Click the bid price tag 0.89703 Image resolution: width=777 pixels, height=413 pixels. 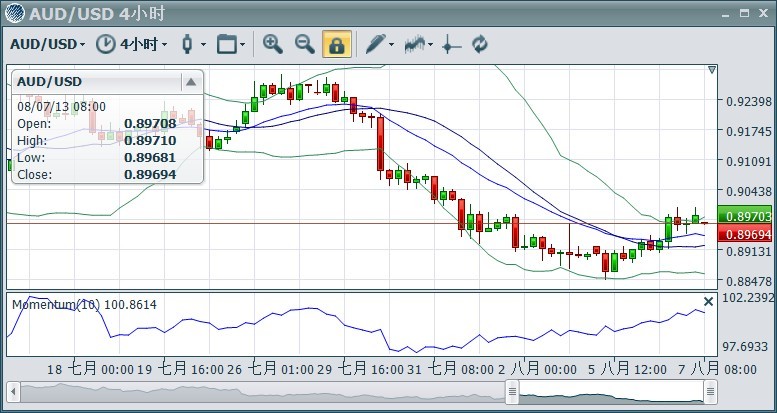click(x=747, y=216)
